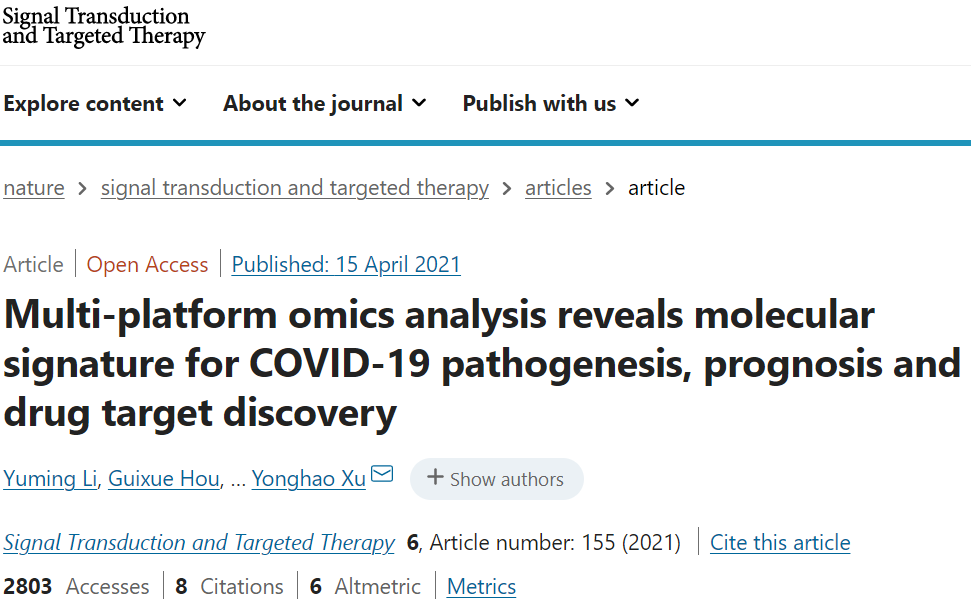Expand the Publish with us menu

(x=550, y=103)
